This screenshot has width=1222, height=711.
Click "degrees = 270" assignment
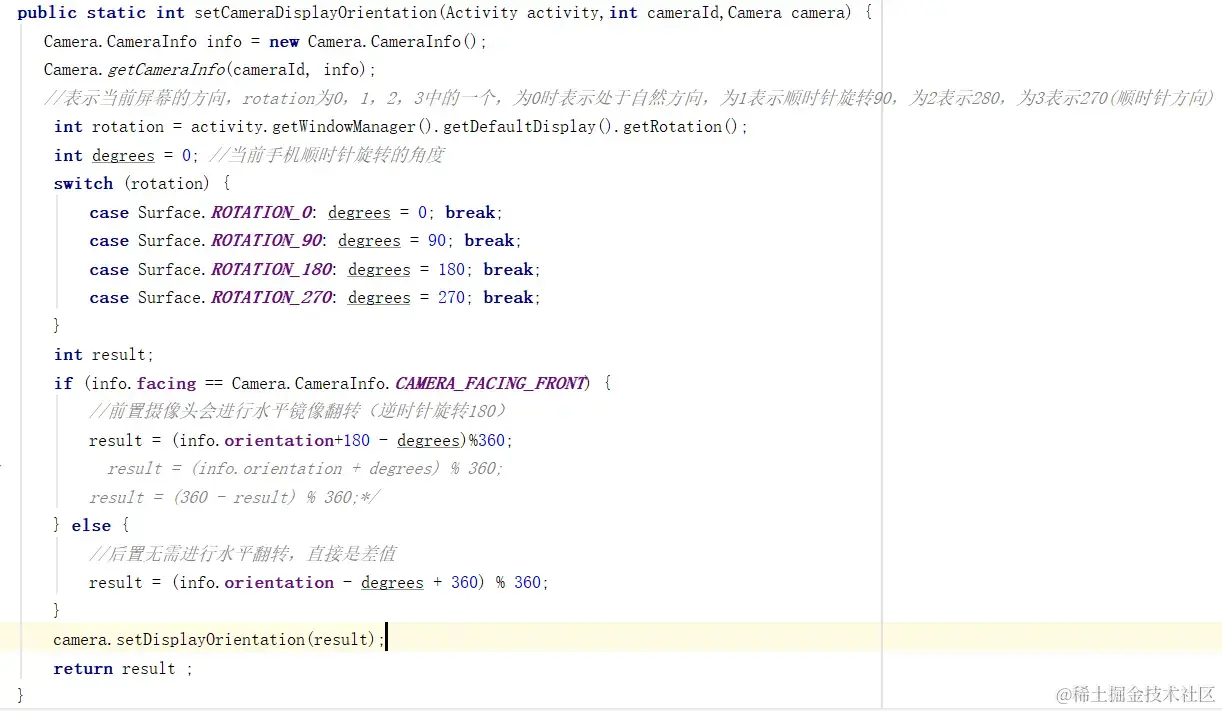coord(406,297)
